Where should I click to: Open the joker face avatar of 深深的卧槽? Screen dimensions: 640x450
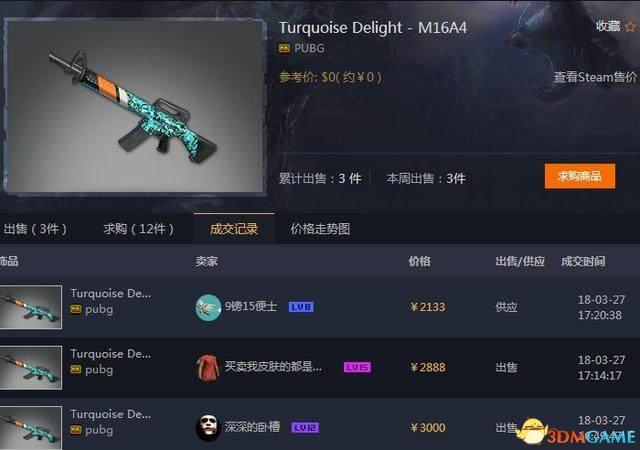(208, 428)
